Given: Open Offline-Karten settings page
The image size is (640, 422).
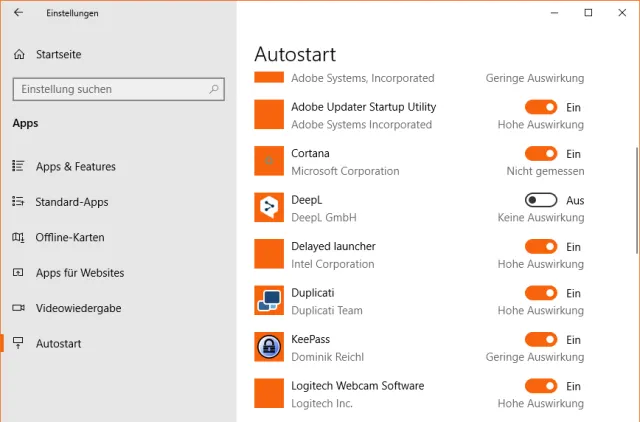Looking at the screenshot, I should coord(70,237).
